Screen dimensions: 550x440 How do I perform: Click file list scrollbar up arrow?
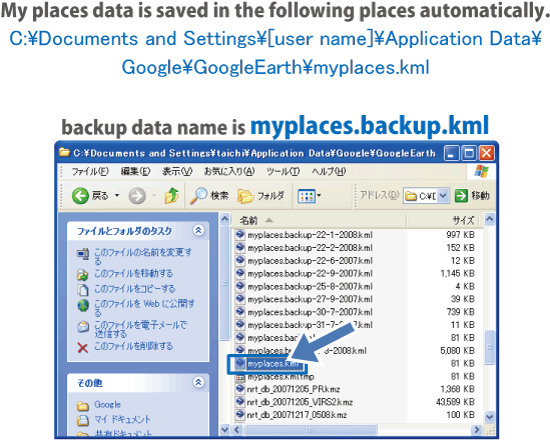489,219
